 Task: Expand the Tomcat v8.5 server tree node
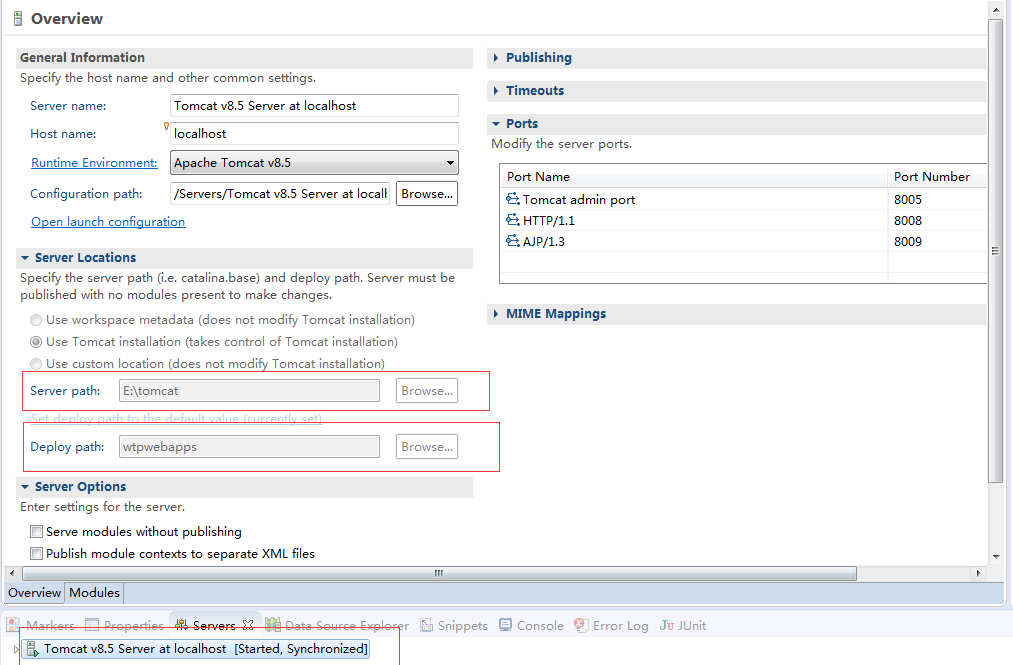point(16,649)
